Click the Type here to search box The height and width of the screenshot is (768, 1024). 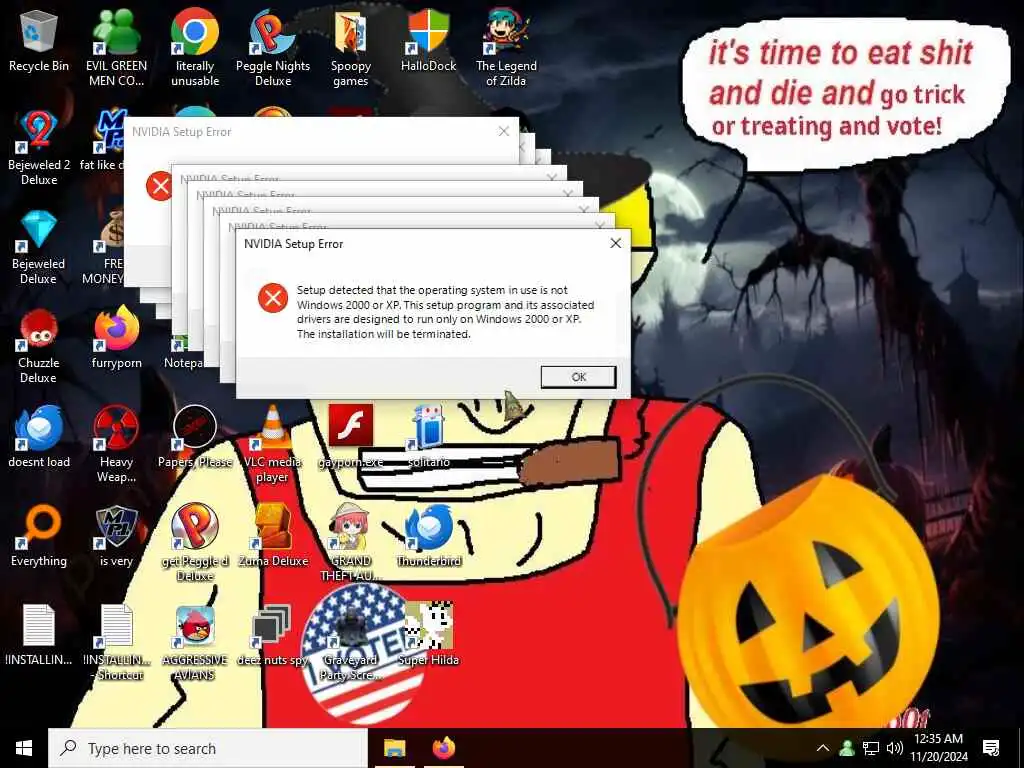click(x=208, y=748)
